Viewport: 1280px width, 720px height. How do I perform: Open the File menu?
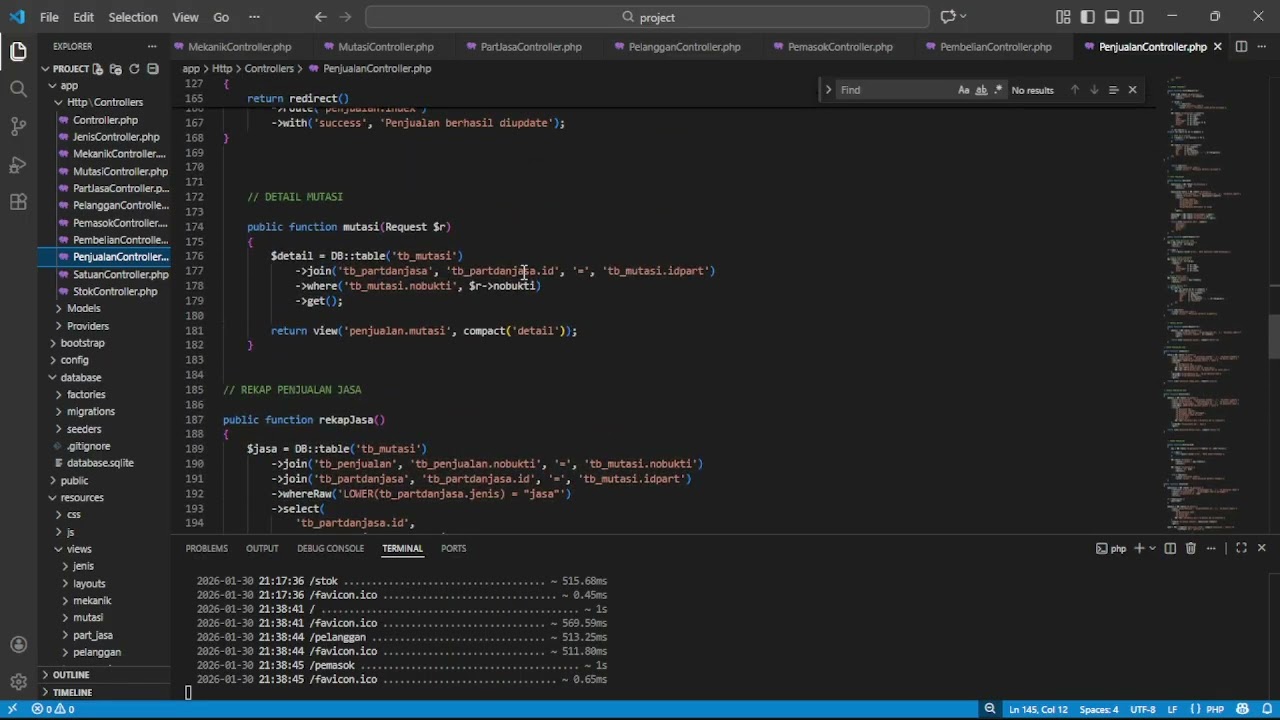(x=49, y=17)
